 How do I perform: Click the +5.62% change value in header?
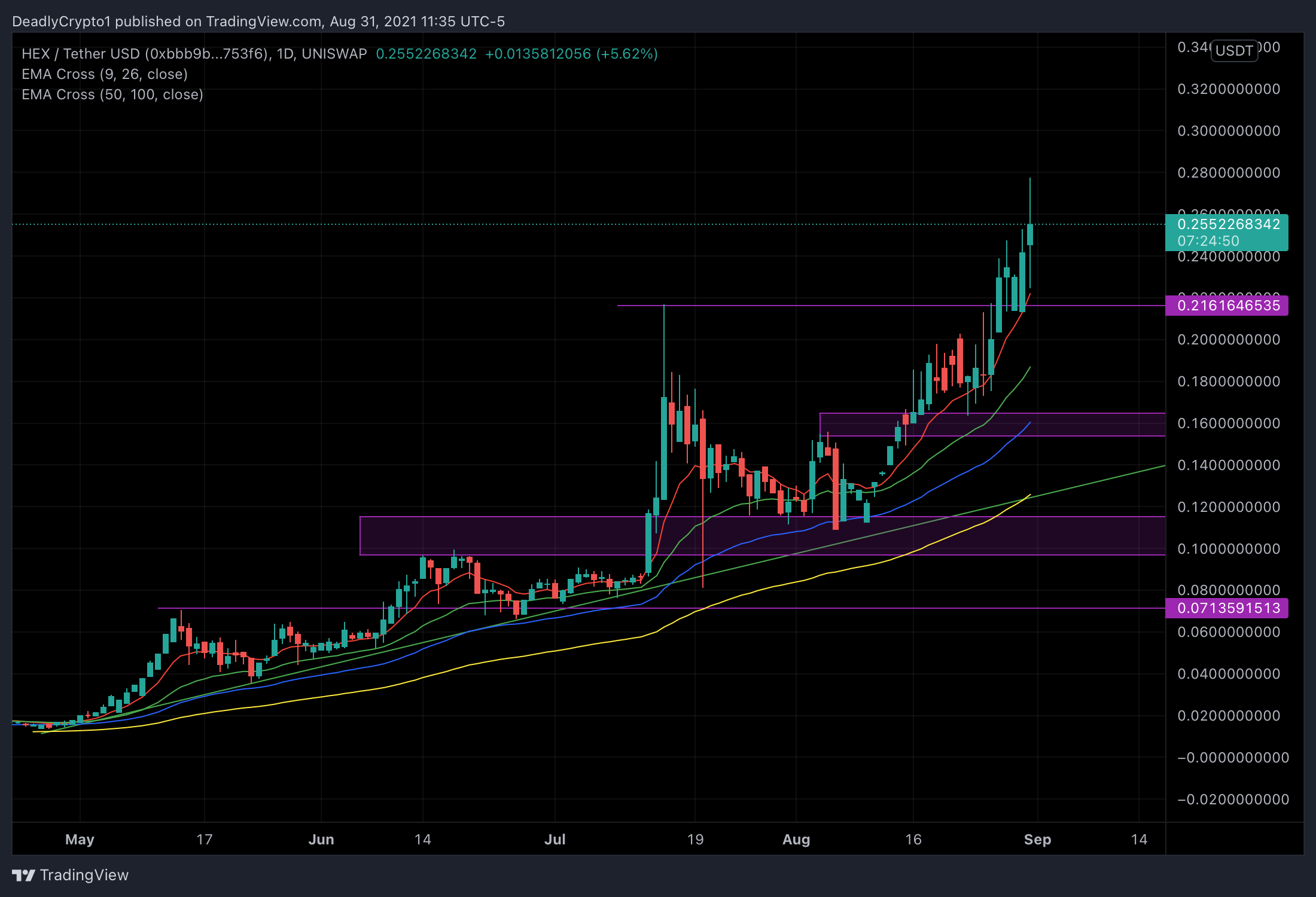(627, 54)
